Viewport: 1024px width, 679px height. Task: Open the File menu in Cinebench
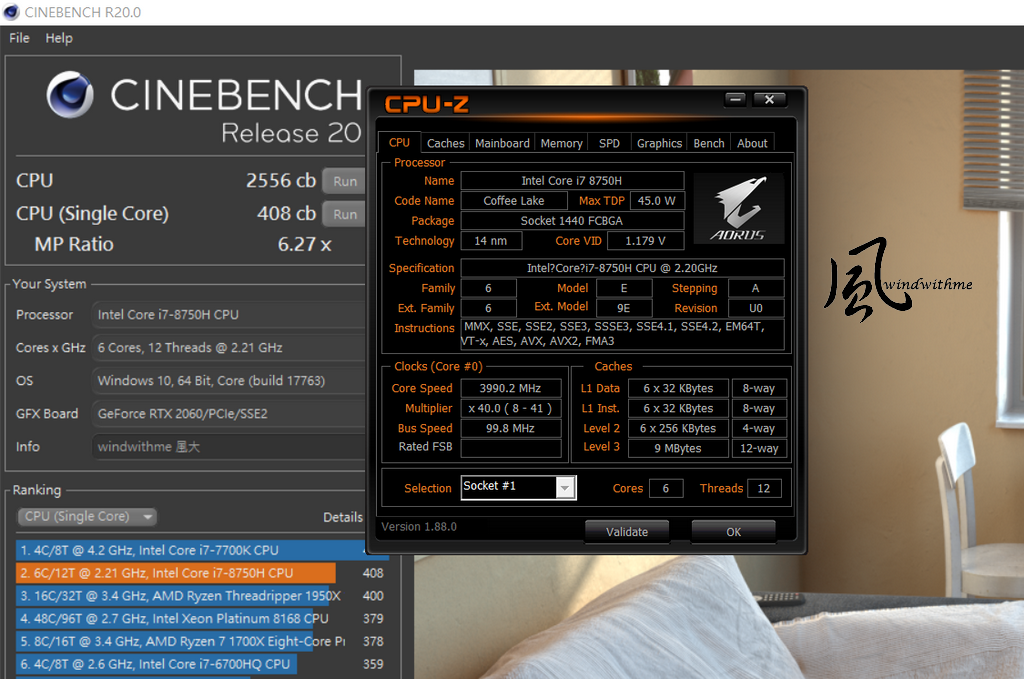[x=19, y=38]
